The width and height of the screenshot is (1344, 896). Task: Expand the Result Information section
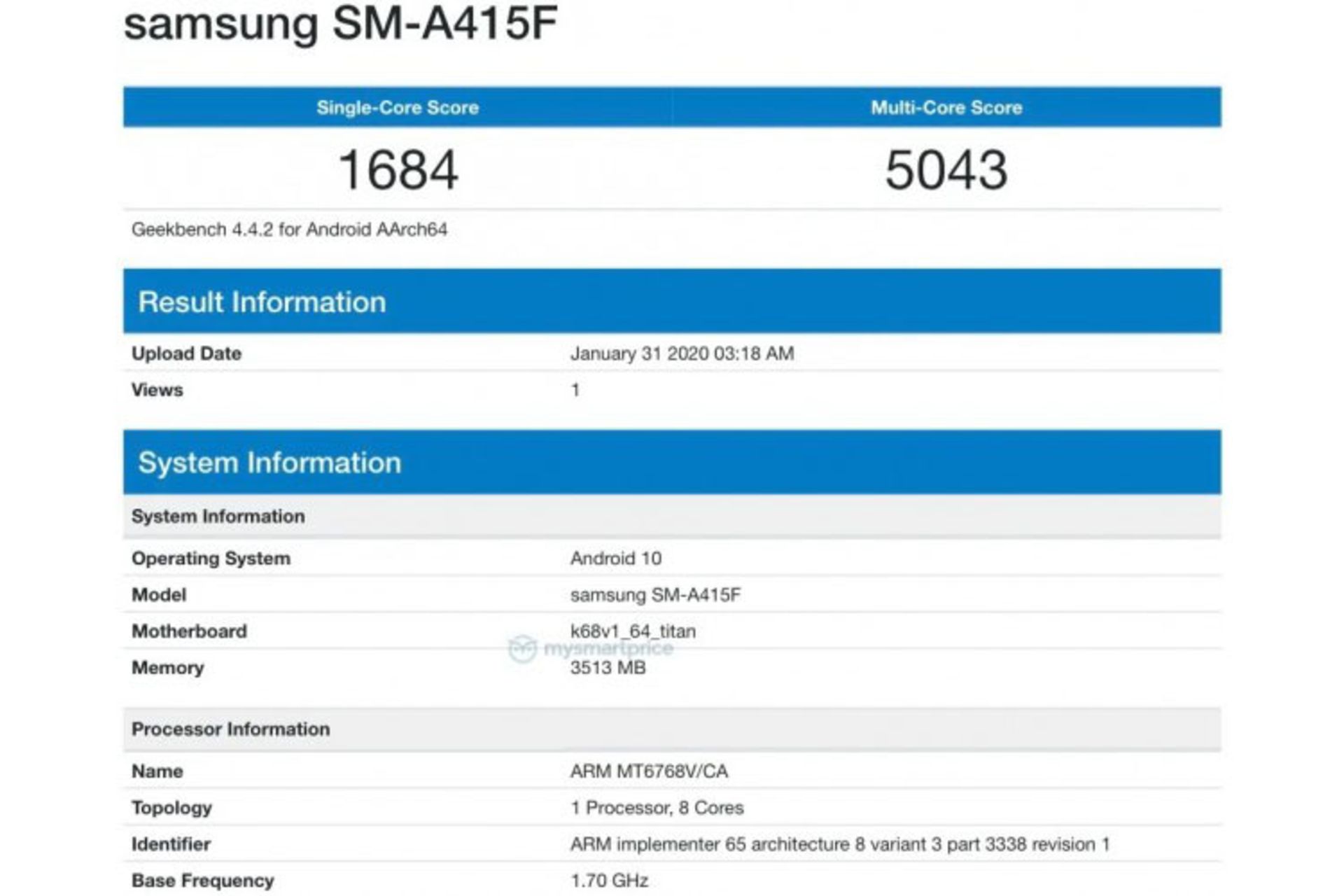[x=262, y=301]
